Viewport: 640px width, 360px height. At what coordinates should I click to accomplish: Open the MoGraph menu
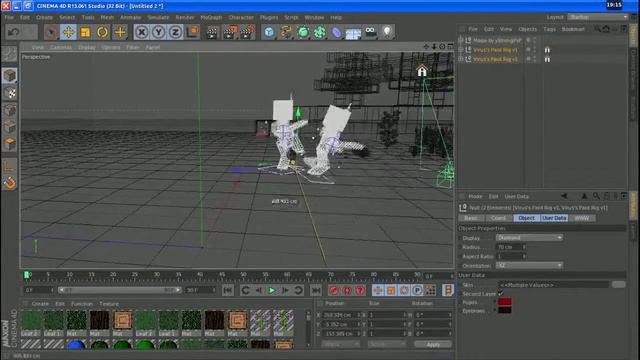211,18
